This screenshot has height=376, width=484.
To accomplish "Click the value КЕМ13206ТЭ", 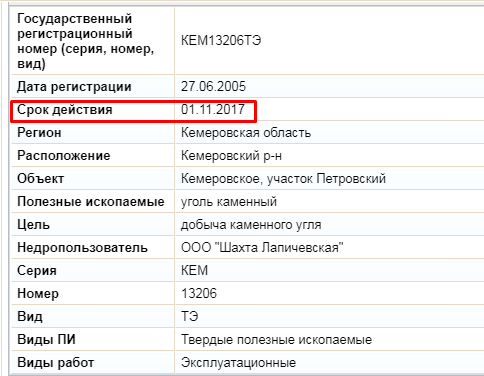I will (x=221, y=41).
